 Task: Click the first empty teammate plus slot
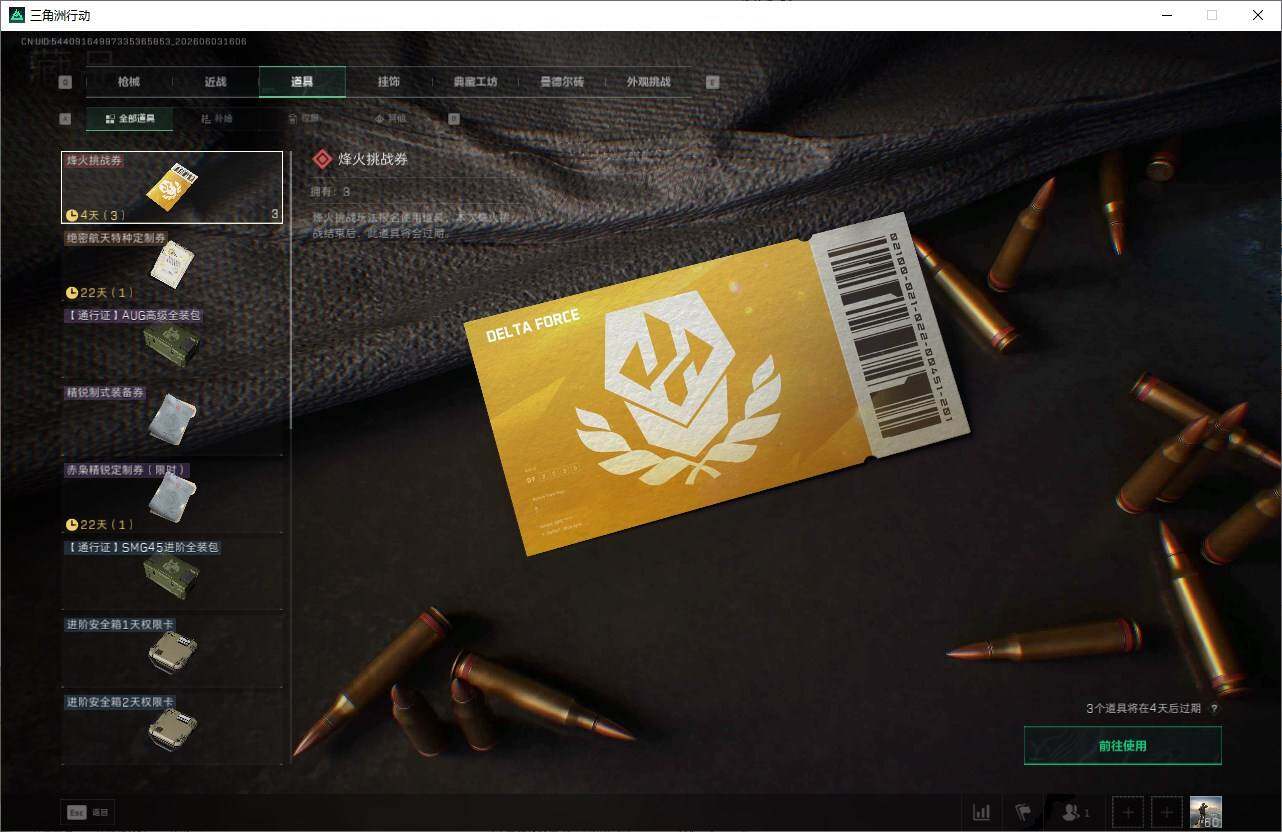[1127, 812]
